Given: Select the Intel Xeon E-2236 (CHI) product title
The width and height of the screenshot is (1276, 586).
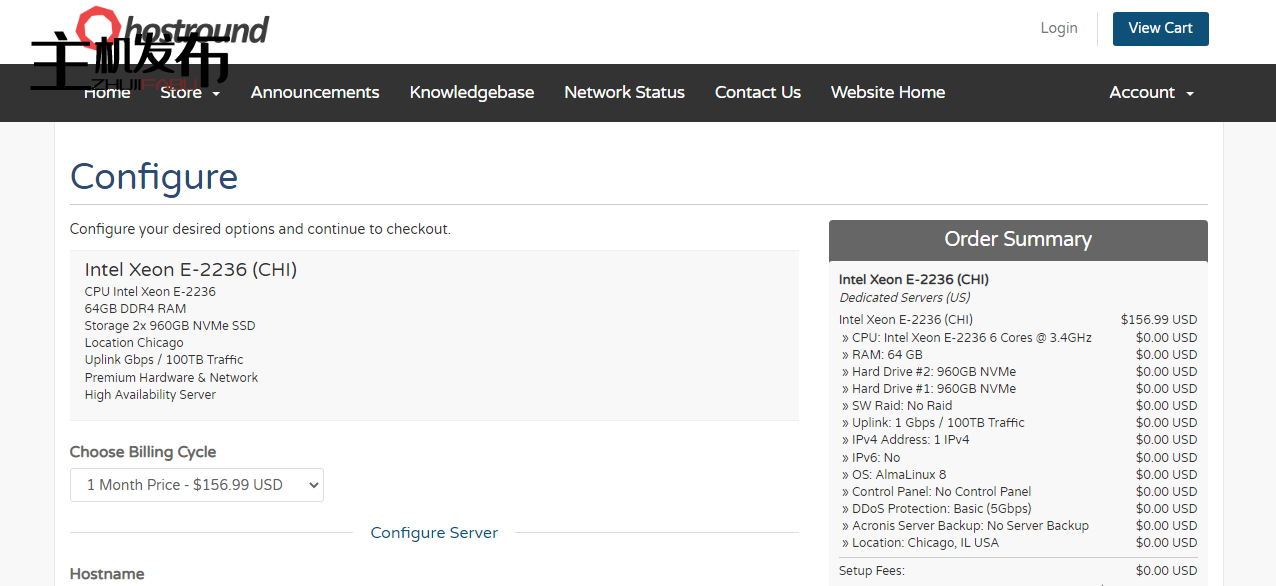Looking at the screenshot, I should [x=190, y=270].
